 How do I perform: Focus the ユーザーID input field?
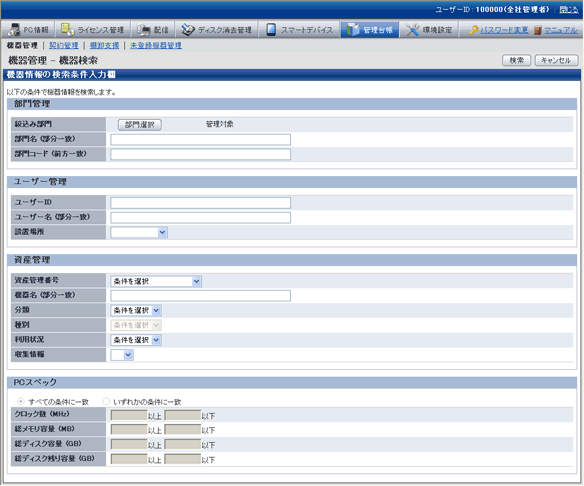pos(200,203)
